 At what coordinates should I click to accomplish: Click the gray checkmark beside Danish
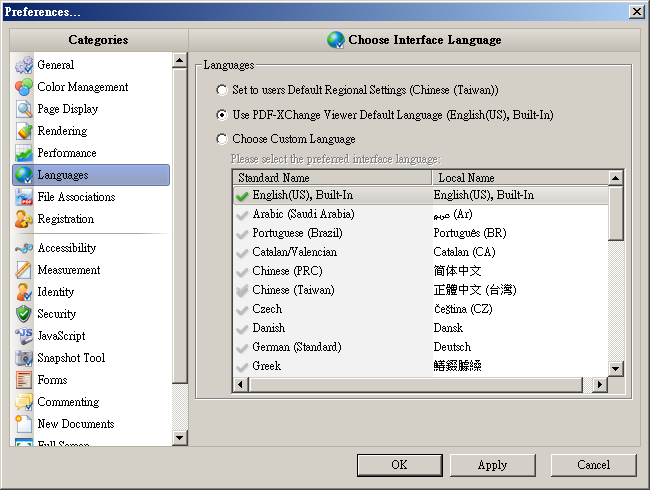tap(242, 329)
